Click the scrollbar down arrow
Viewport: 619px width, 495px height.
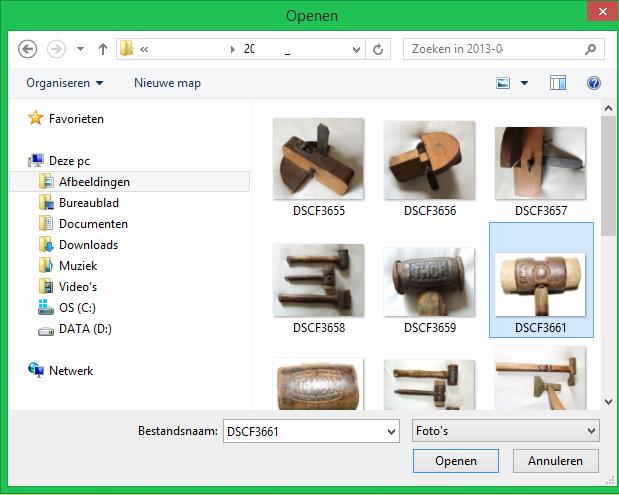point(608,402)
